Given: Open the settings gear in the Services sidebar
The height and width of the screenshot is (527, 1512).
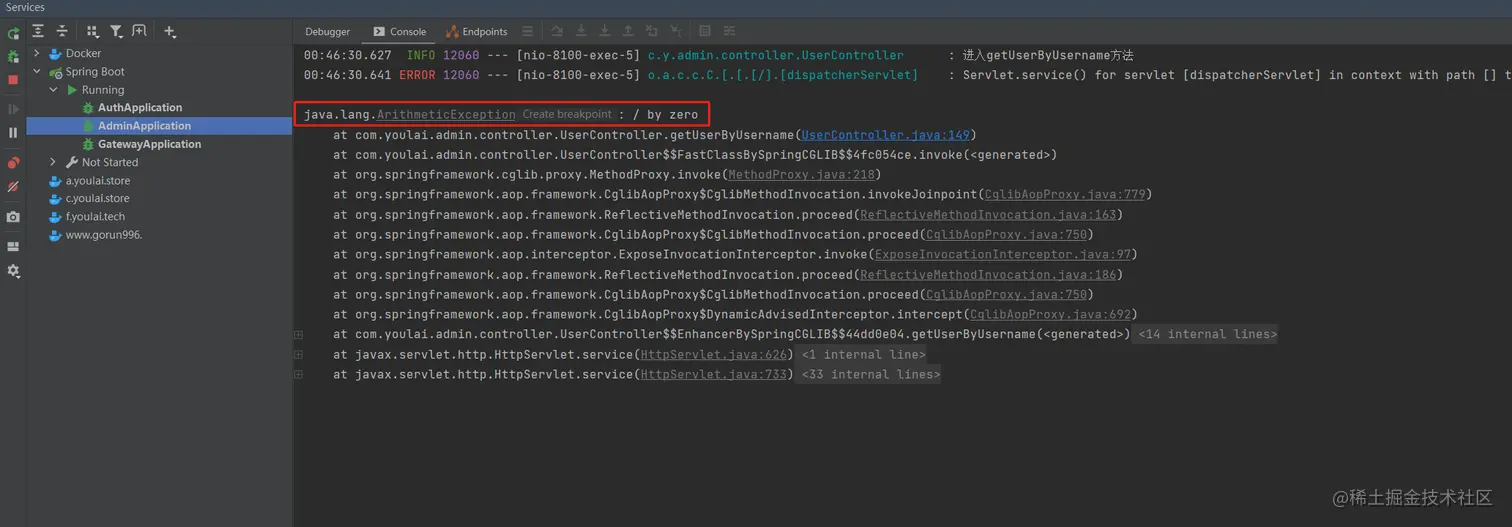Looking at the screenshot, I should coord(13,271).
